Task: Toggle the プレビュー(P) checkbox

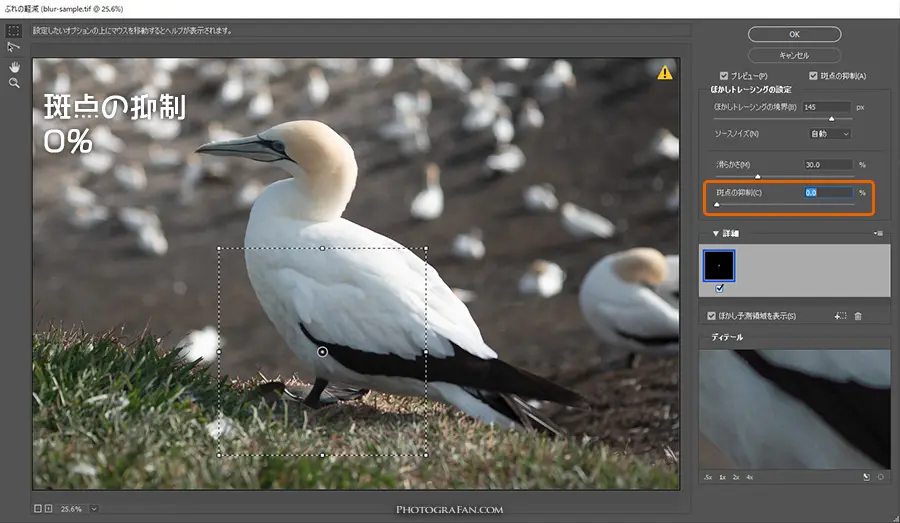Action: pyautogui.click(x=724, y=76)
